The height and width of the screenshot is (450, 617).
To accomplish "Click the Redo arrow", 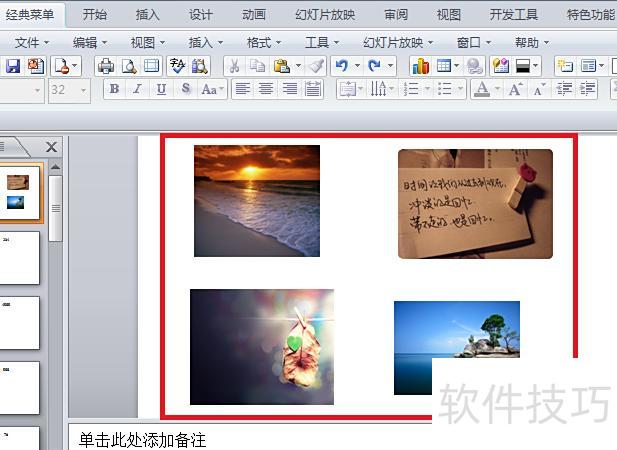I will 374,66.
